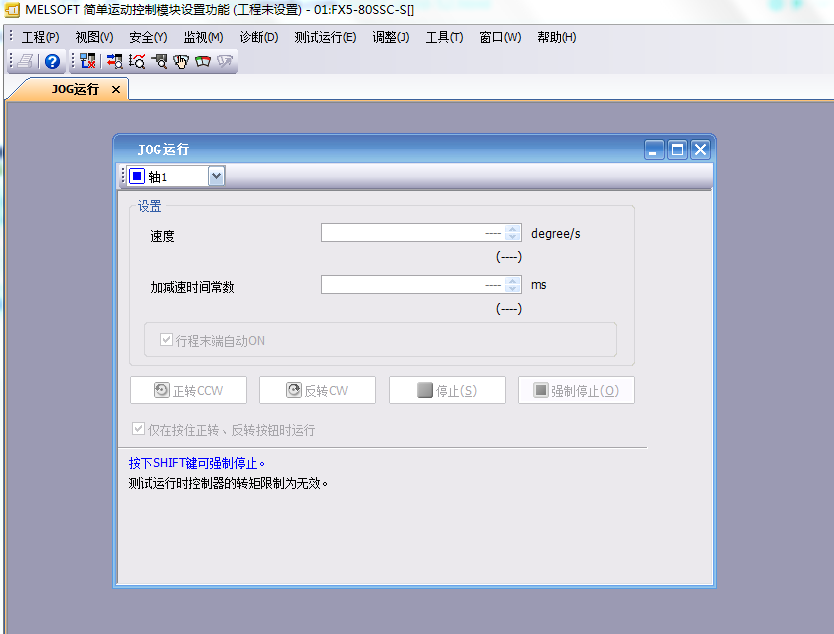Click the red and green panel toolbar icon
This screenshot has width=834, height=634.
point(203,61)
